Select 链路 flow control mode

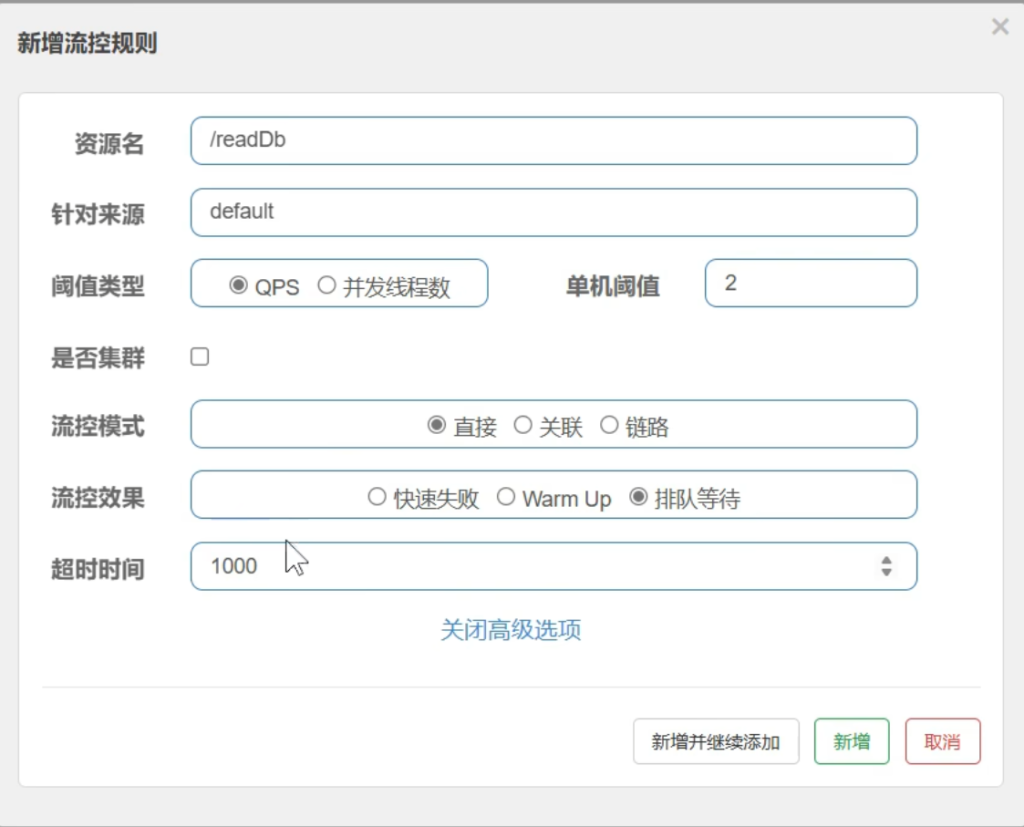pyautogui.click(x=609, y=425)
